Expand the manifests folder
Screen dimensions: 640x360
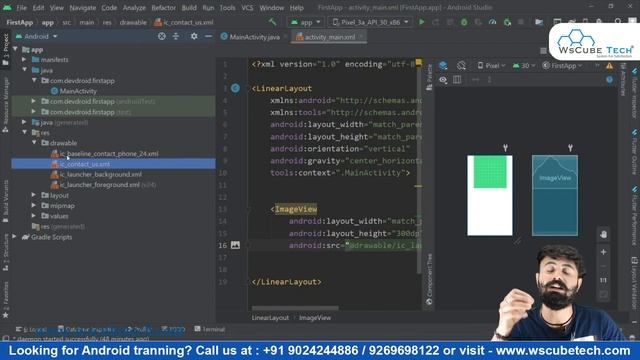tap(24, 60)
